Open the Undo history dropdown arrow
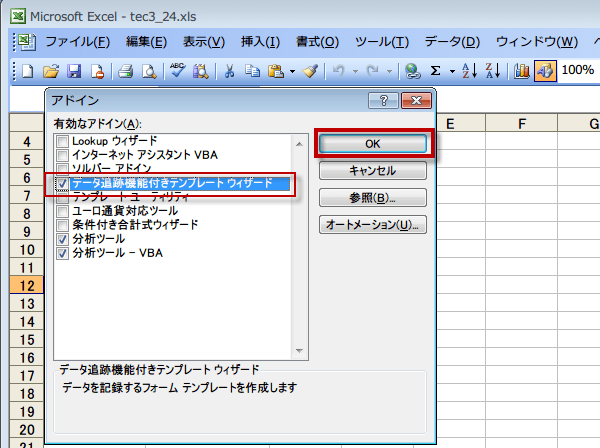The image size is (600, 448). 355,72
